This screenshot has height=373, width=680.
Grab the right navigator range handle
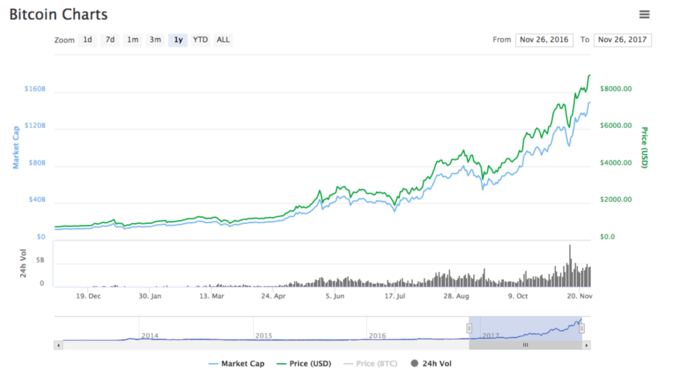[x=582, y=328]
